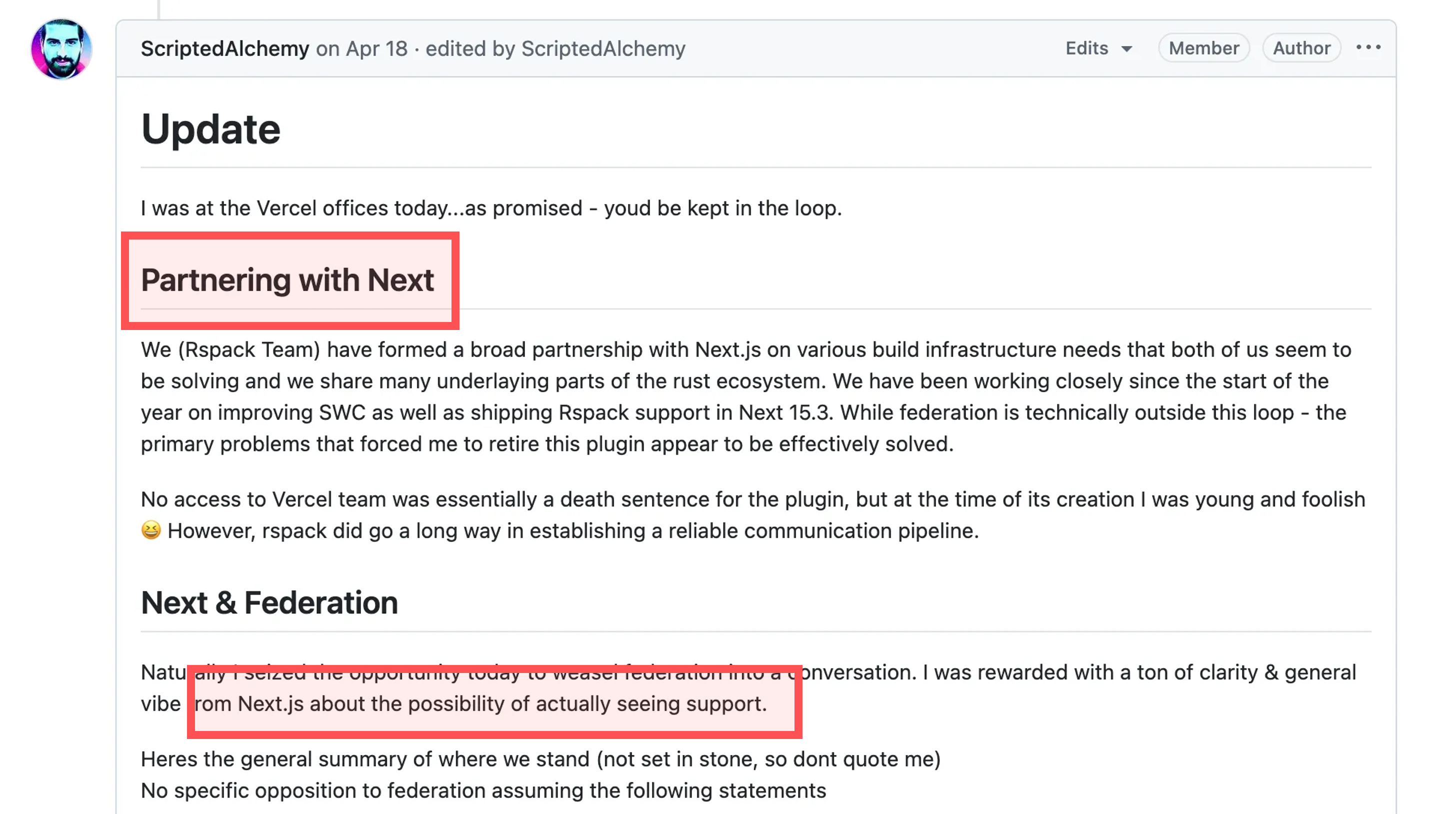The height and width of the screenshot is (814, 1456).
Task: Open the 'on Apr 18' comment timestamp
Action: [361, 48]
